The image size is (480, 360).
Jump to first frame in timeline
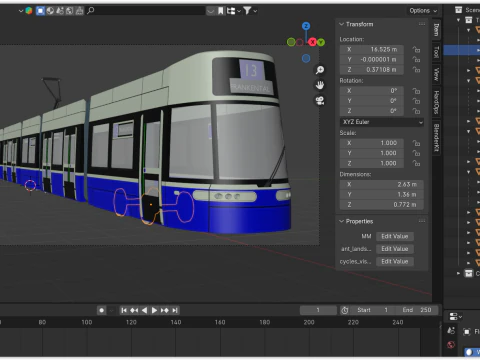(x=124, y=310)
